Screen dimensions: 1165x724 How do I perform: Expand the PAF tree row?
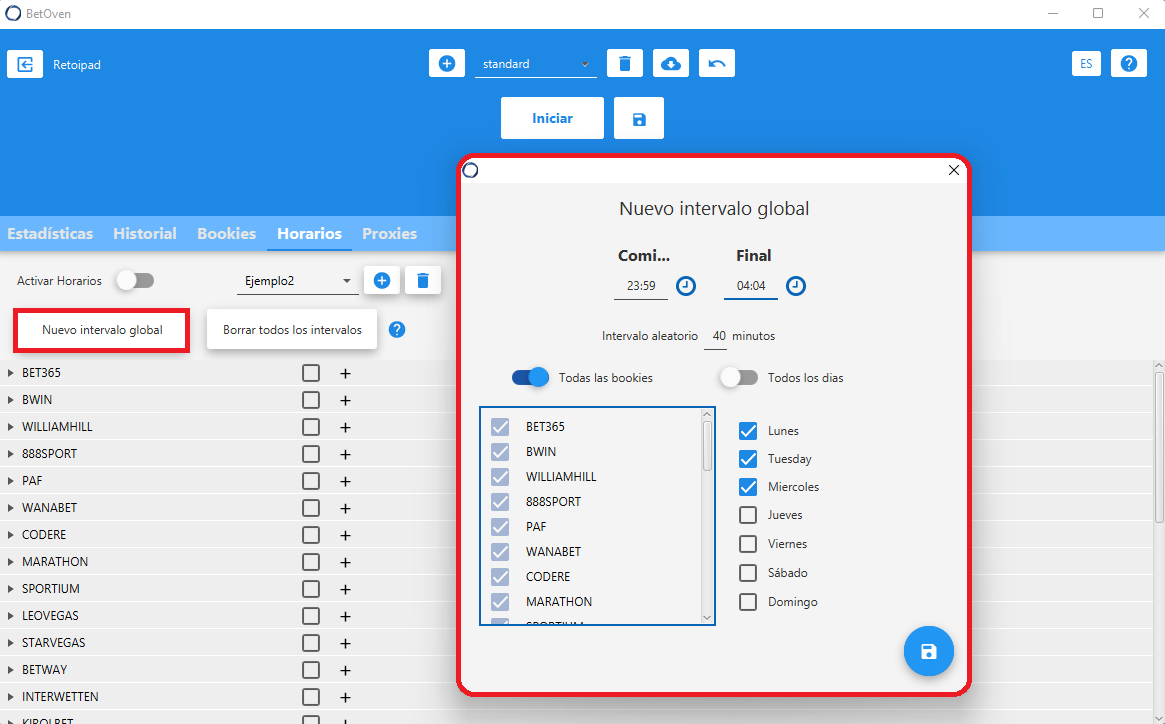point(10,480)
